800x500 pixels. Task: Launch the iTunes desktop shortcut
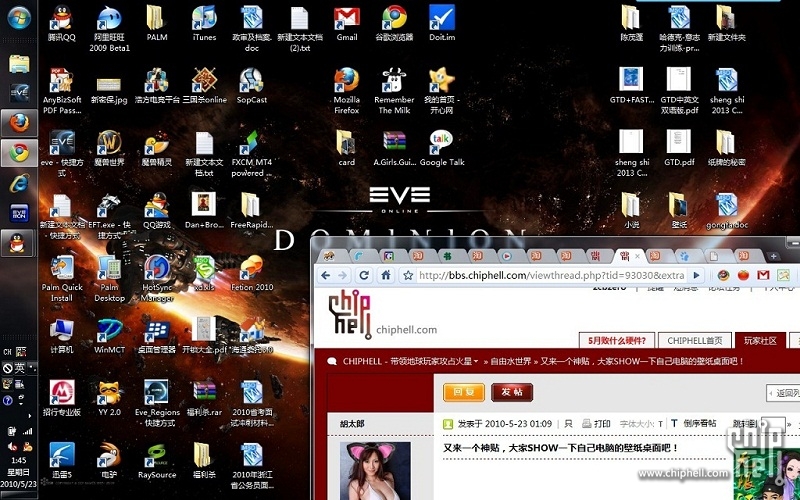pos(205,23)
